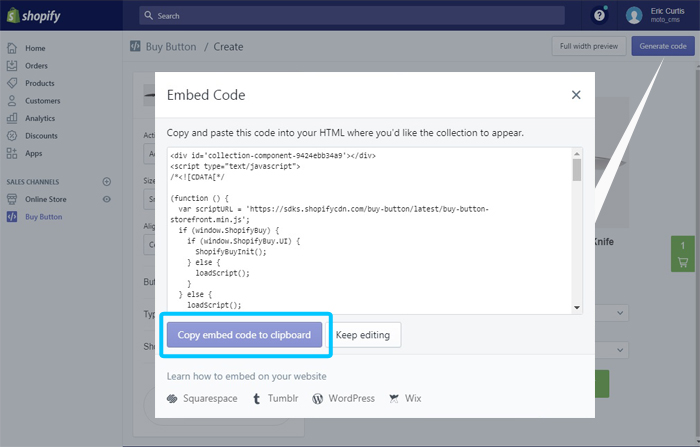The height and width of the screenshot is (447, 700).
Task: Open the Squarespace embed guide link
Action: click(210, 399)
